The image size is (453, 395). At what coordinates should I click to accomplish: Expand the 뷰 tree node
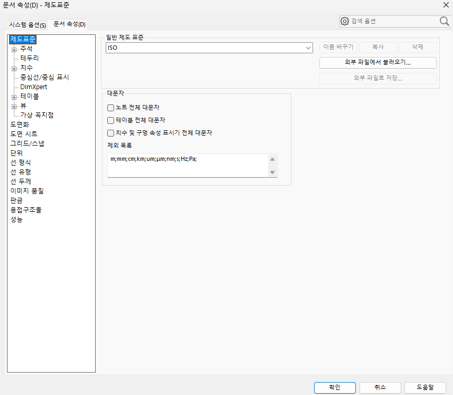point(14,107)
